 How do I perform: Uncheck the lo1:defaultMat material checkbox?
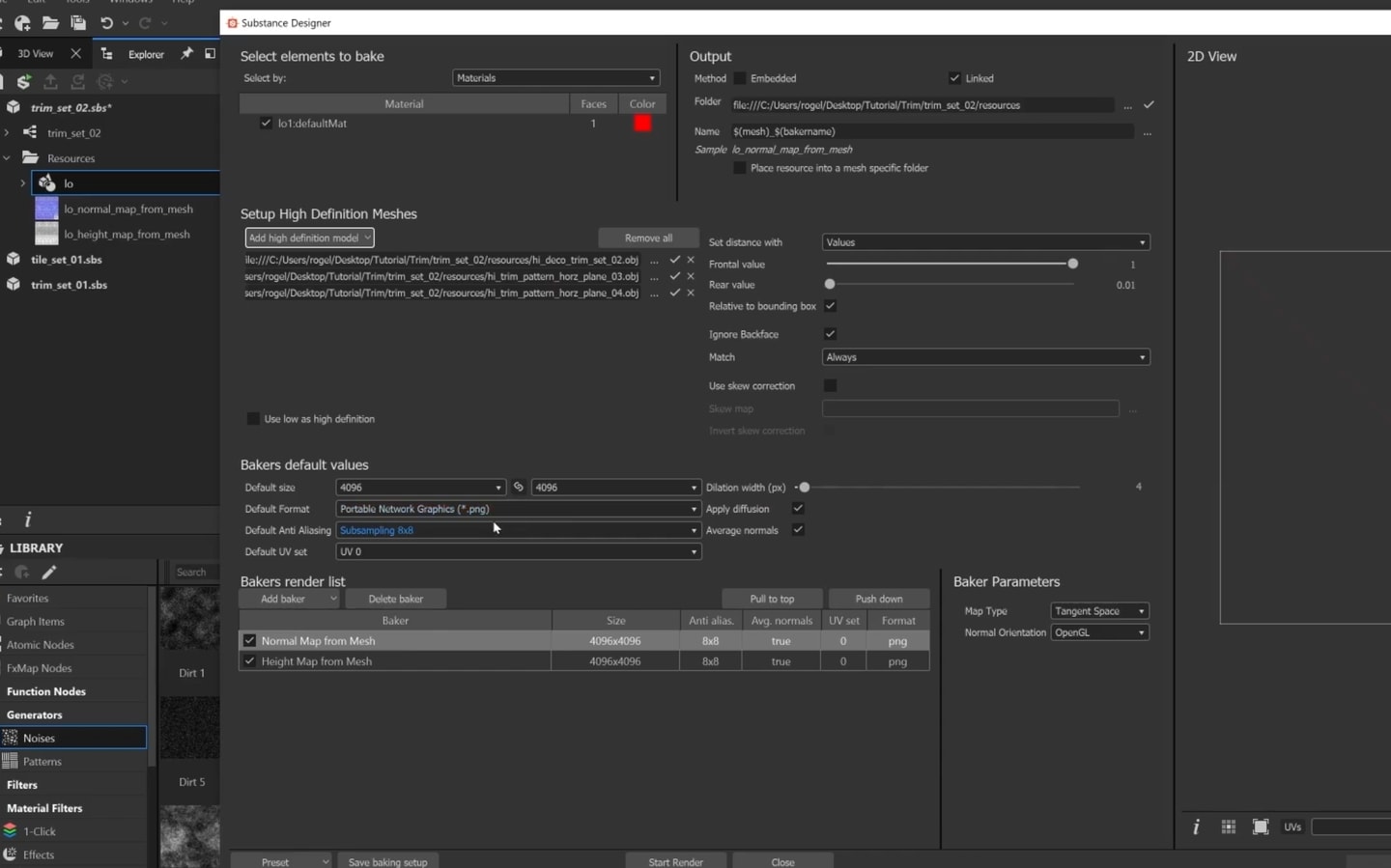[x=266, y=123]
